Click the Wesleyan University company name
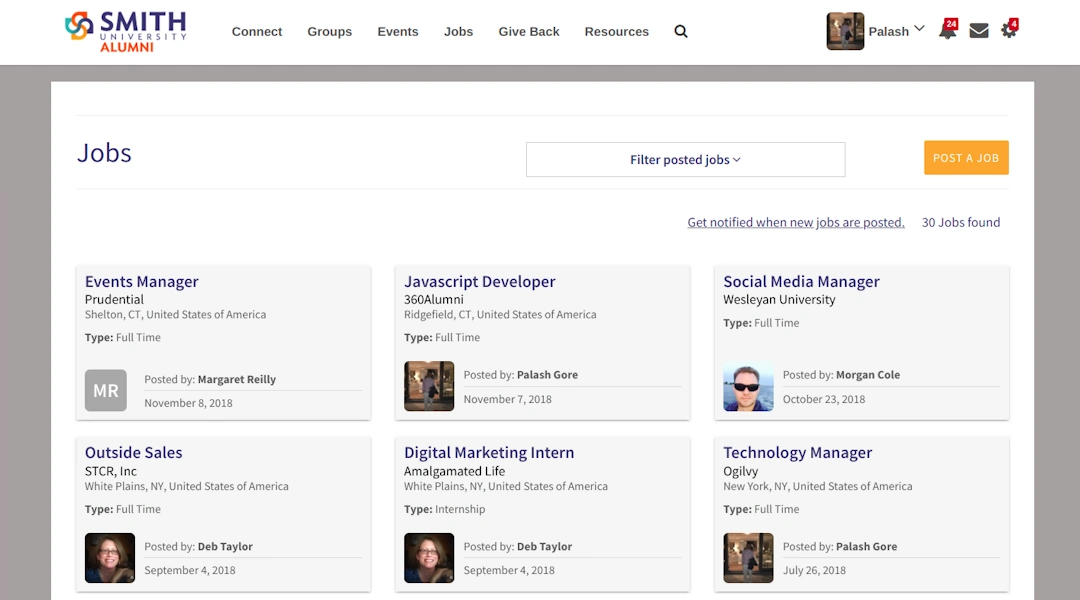Image resolution: width=1080 pixels, height=600 pixels. click(x=779, y=300)
